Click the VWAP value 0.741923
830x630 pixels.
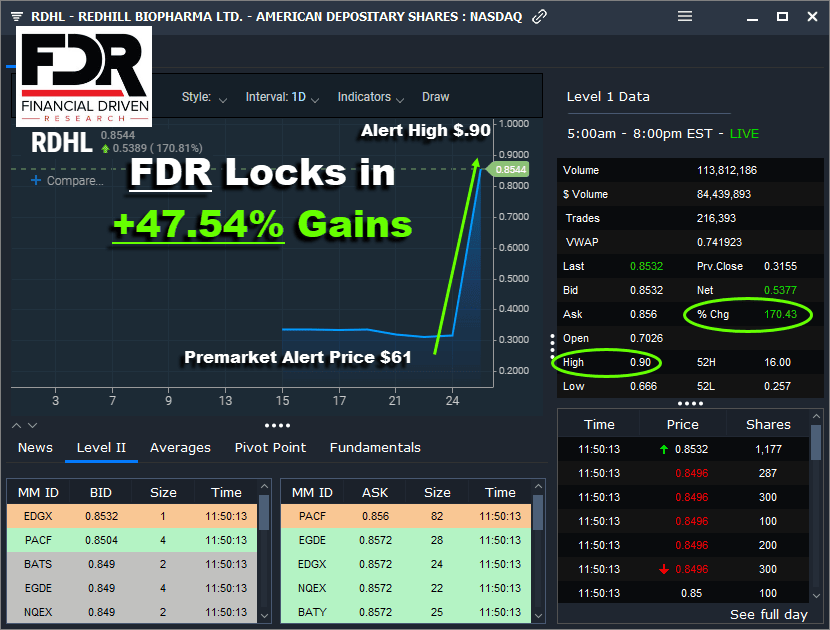719,242
